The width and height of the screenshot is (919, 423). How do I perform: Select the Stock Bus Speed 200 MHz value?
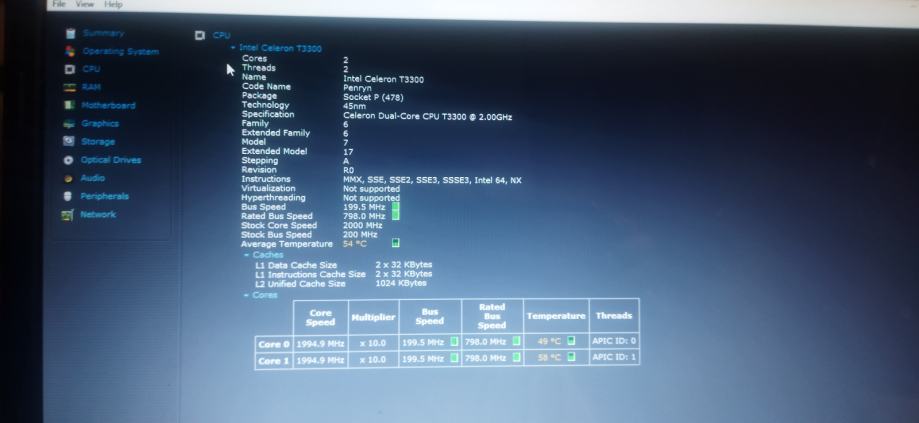tap(360, 234)
